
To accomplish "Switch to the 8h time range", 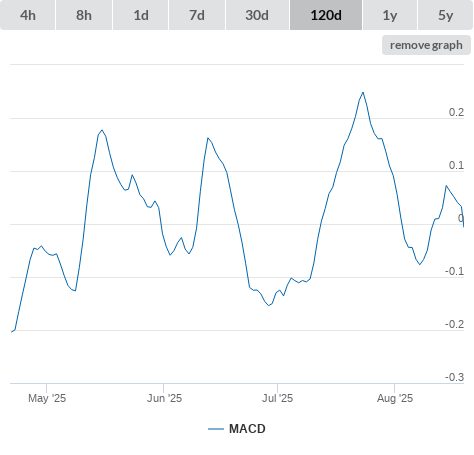I will [x=84, y=15].
